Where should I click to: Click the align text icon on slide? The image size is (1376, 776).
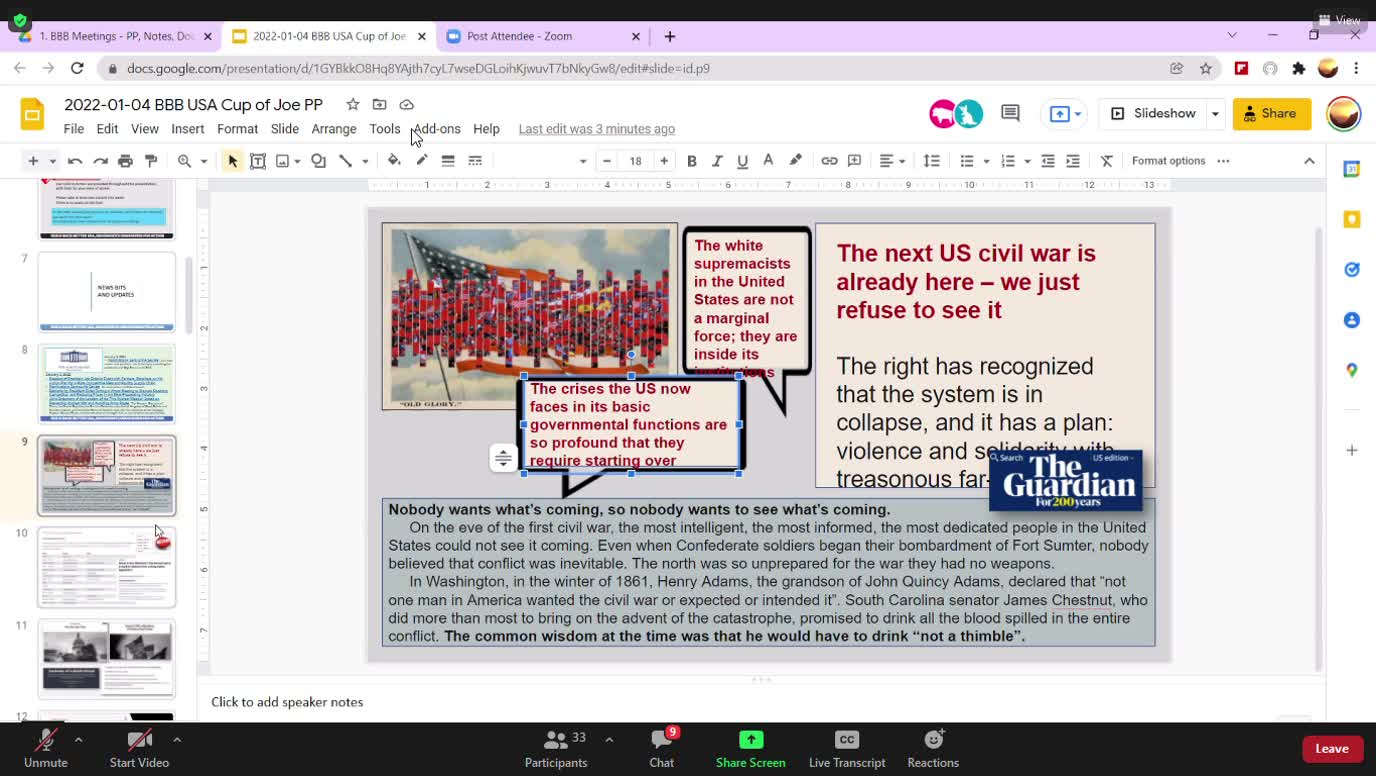[x=503, y=458]
